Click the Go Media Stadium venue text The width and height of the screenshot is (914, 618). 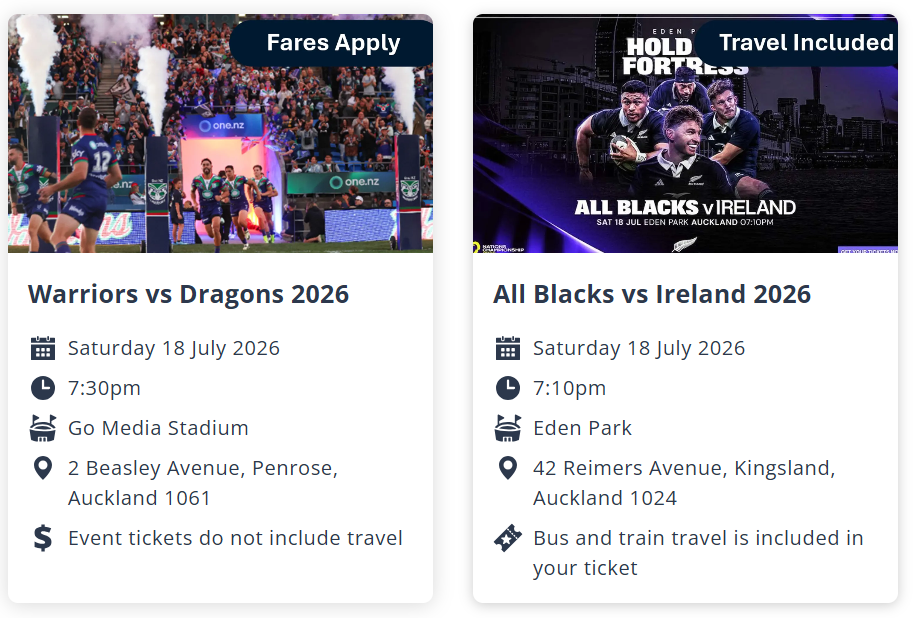tap(158, 428)
